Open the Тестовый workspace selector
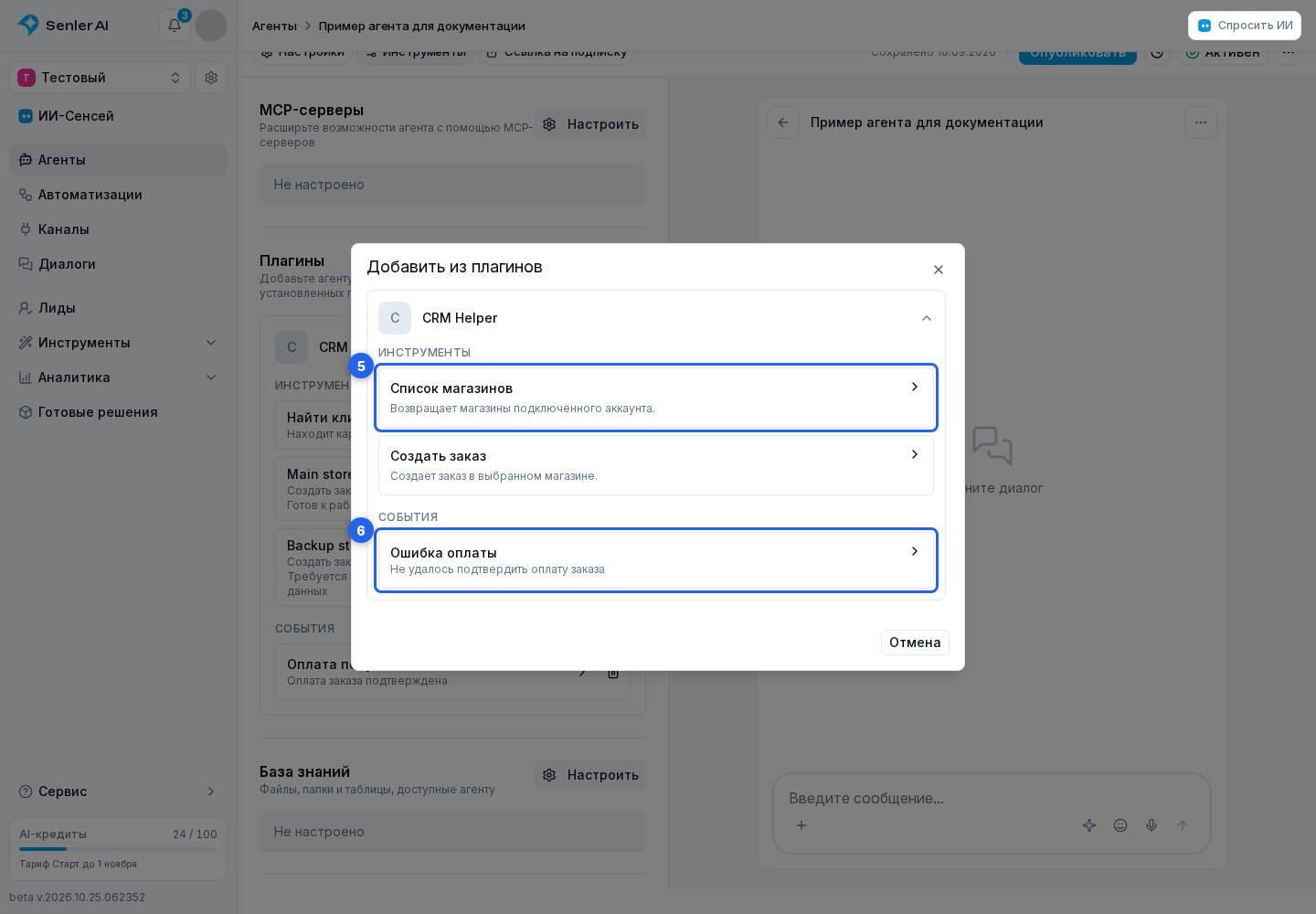The height and width of the screenshot is (914, 1316). point(101,78)
